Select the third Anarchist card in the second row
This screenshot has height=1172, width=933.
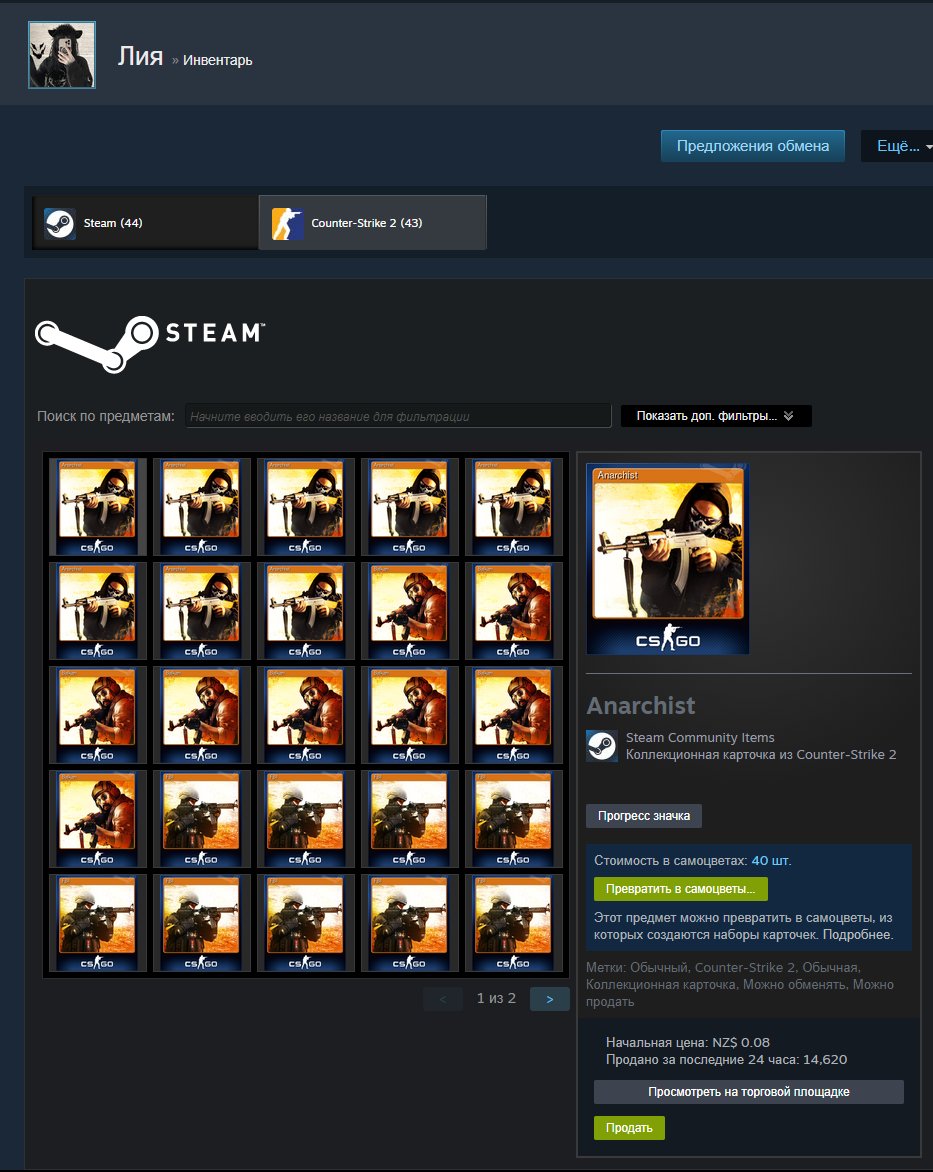305,611
